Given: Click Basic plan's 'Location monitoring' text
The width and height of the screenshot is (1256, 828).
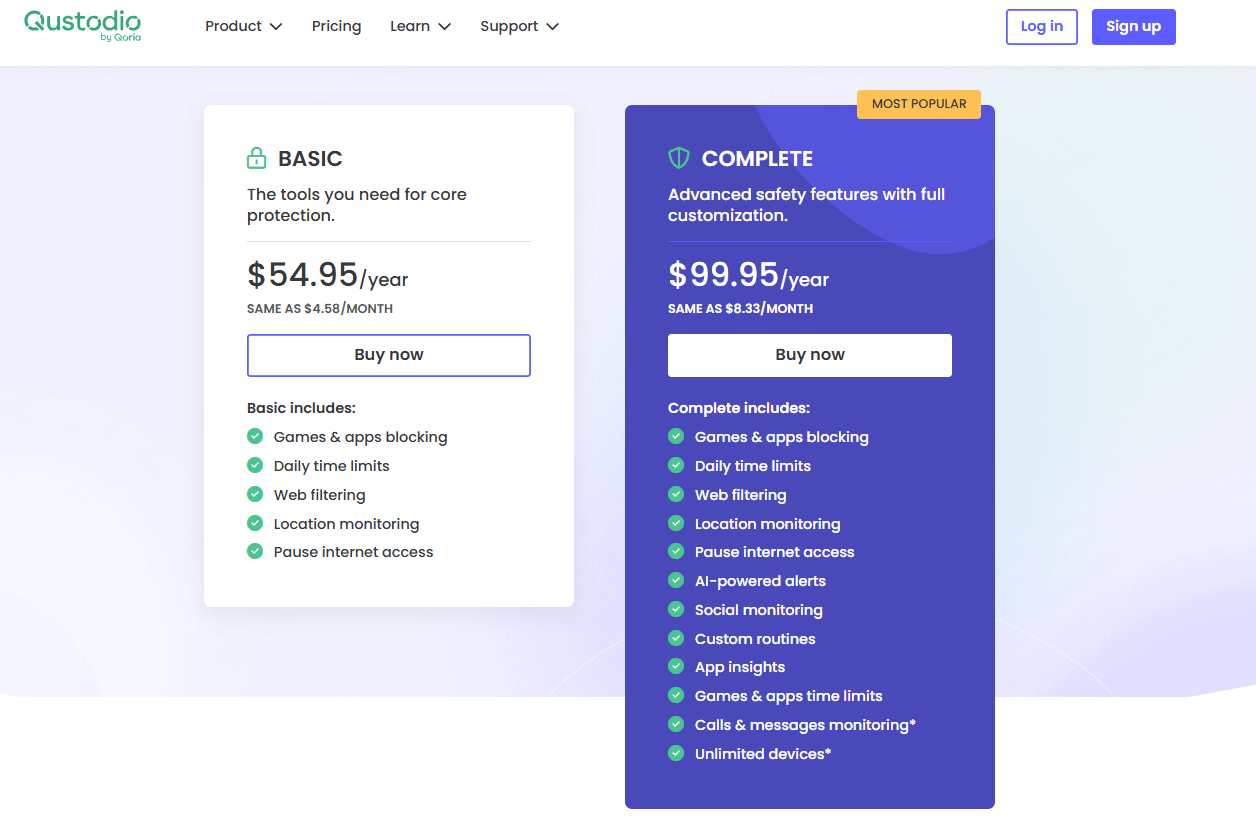Looking at the screenshot, I should [x=346, y=524].
